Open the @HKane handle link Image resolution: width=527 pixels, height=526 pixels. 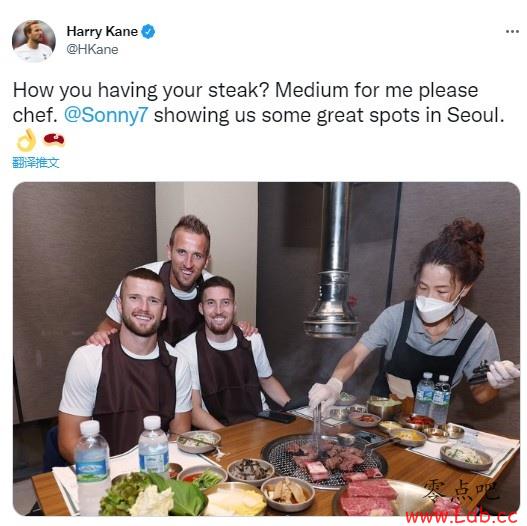[x=92, y=49]
